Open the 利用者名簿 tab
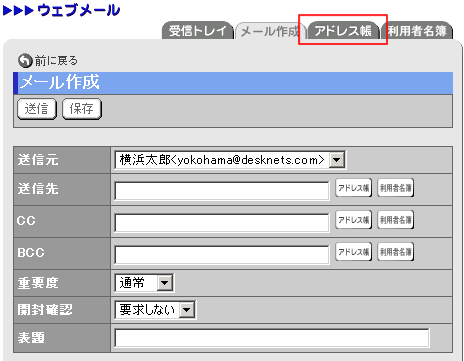This screenshot has width=464, height=361. [x=417, y=31]
